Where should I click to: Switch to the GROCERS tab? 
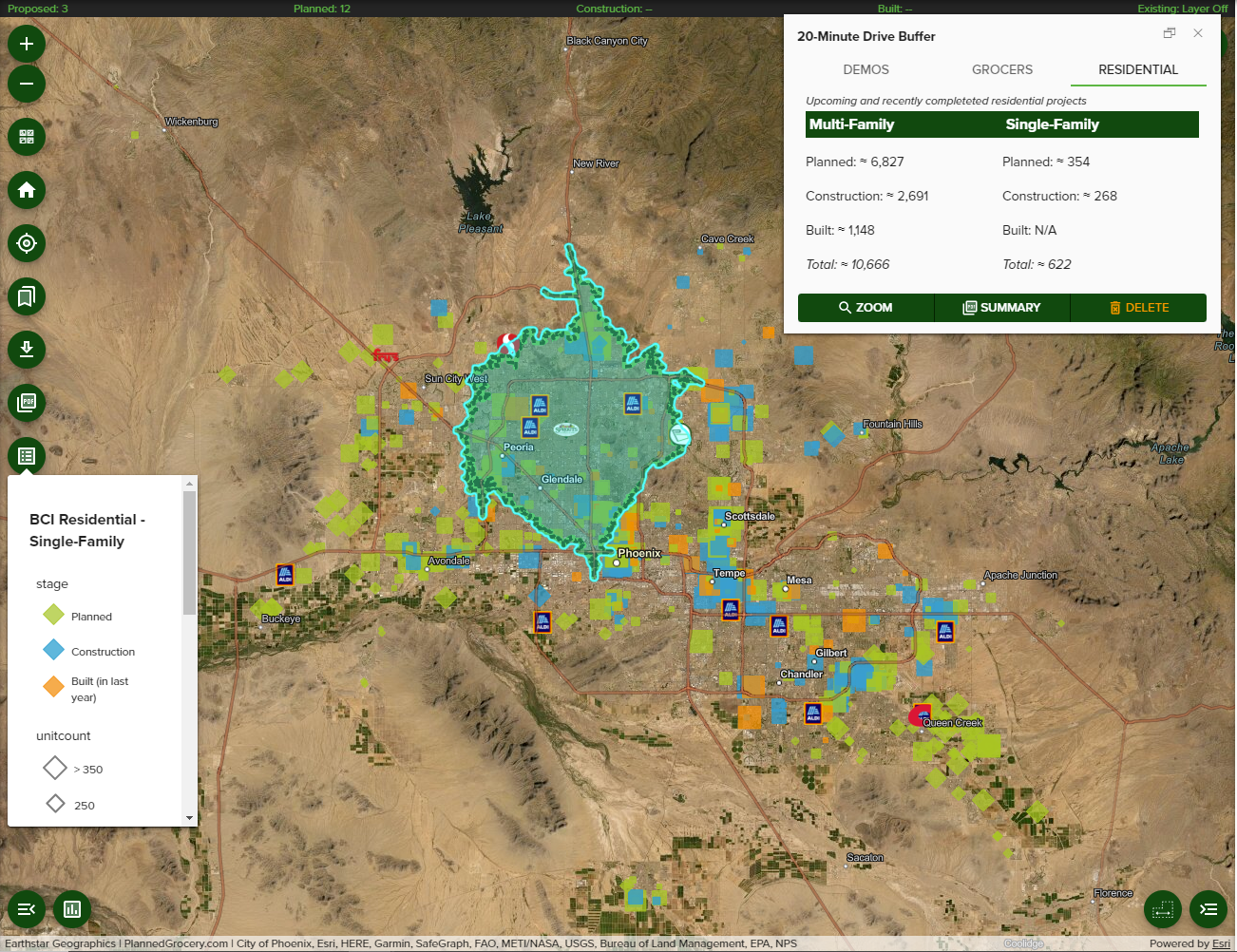tap(1001, 70)
